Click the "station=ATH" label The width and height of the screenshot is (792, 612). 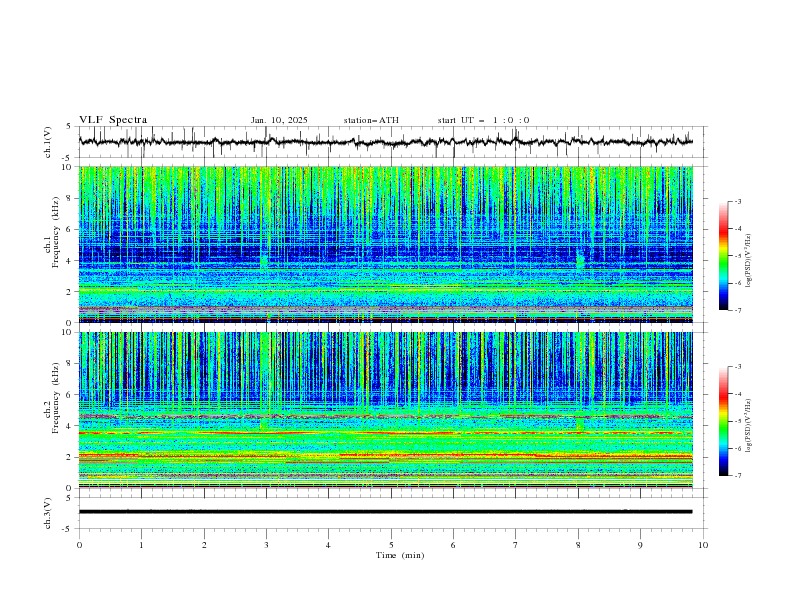click(371, 120)
